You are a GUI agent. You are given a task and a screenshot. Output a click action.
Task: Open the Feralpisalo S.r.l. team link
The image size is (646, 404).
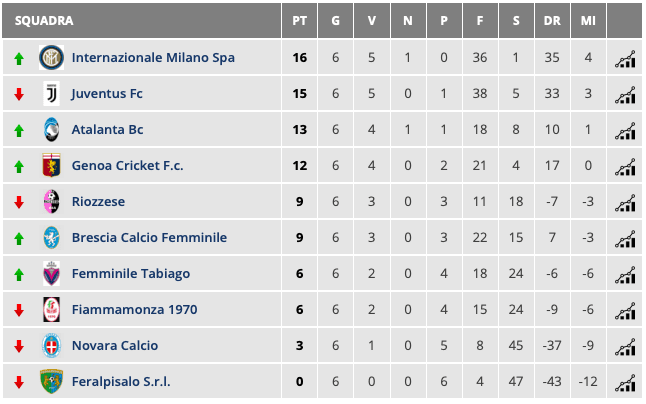pyautogui.click(x=120, y=382)
